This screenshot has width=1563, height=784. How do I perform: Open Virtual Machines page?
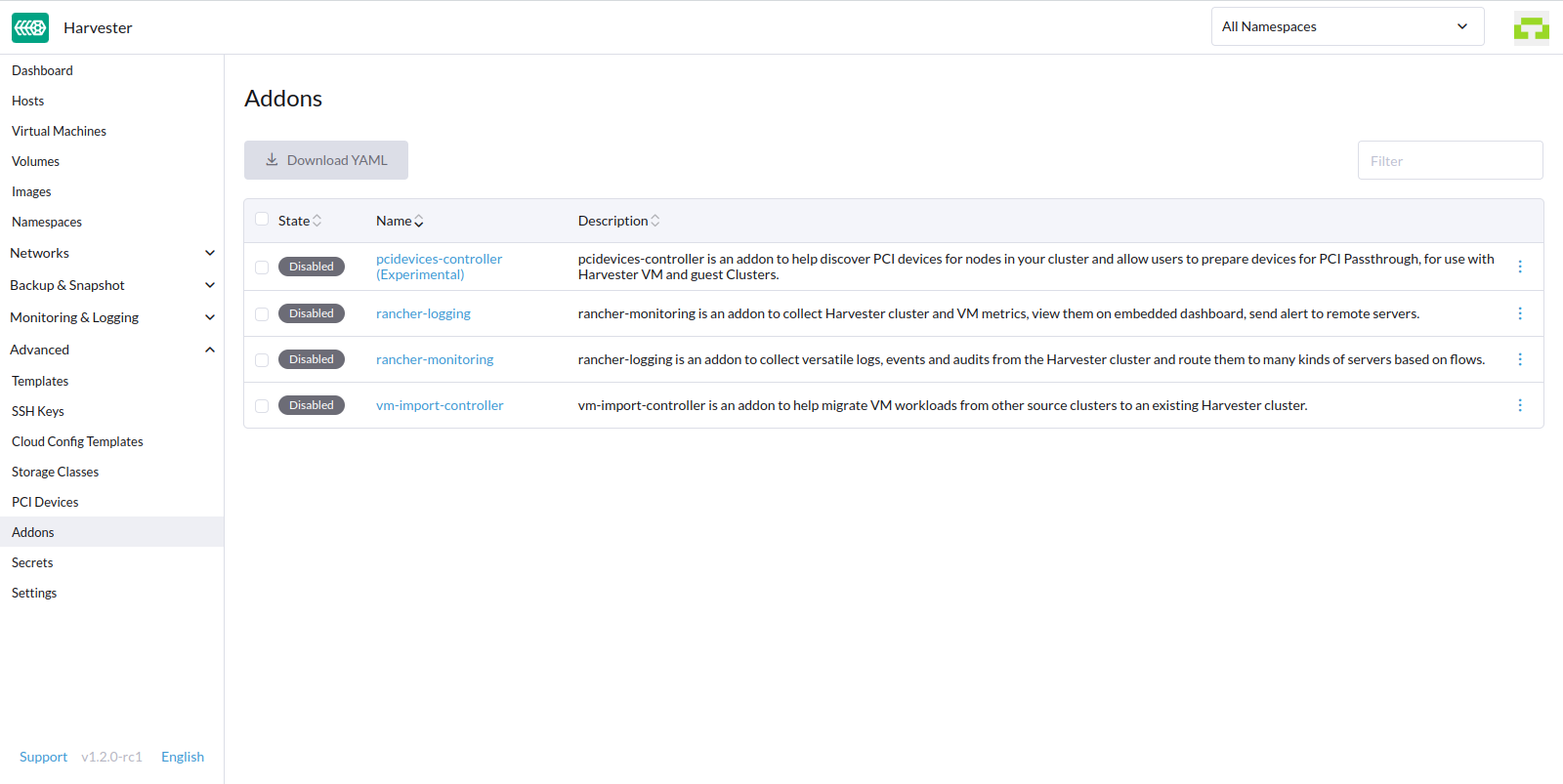tap(59, 131)
